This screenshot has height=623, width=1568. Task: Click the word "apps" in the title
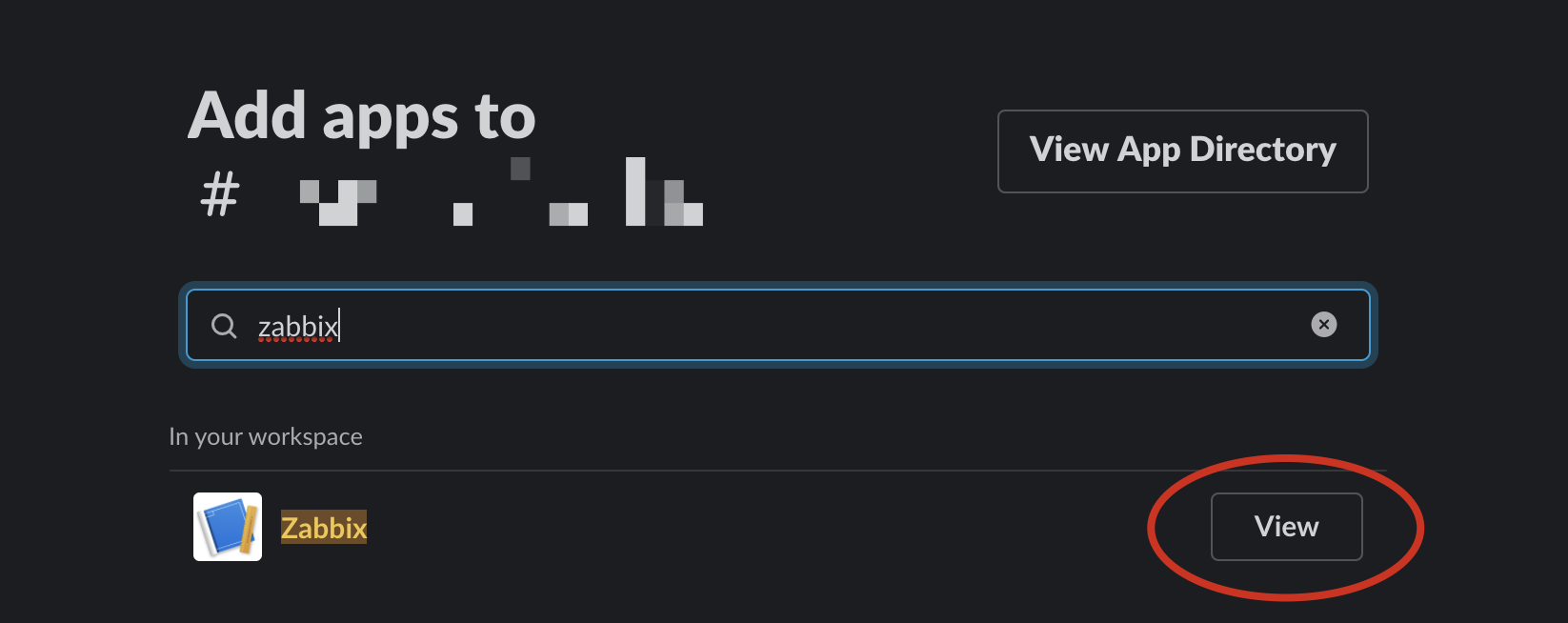[391, 118]
